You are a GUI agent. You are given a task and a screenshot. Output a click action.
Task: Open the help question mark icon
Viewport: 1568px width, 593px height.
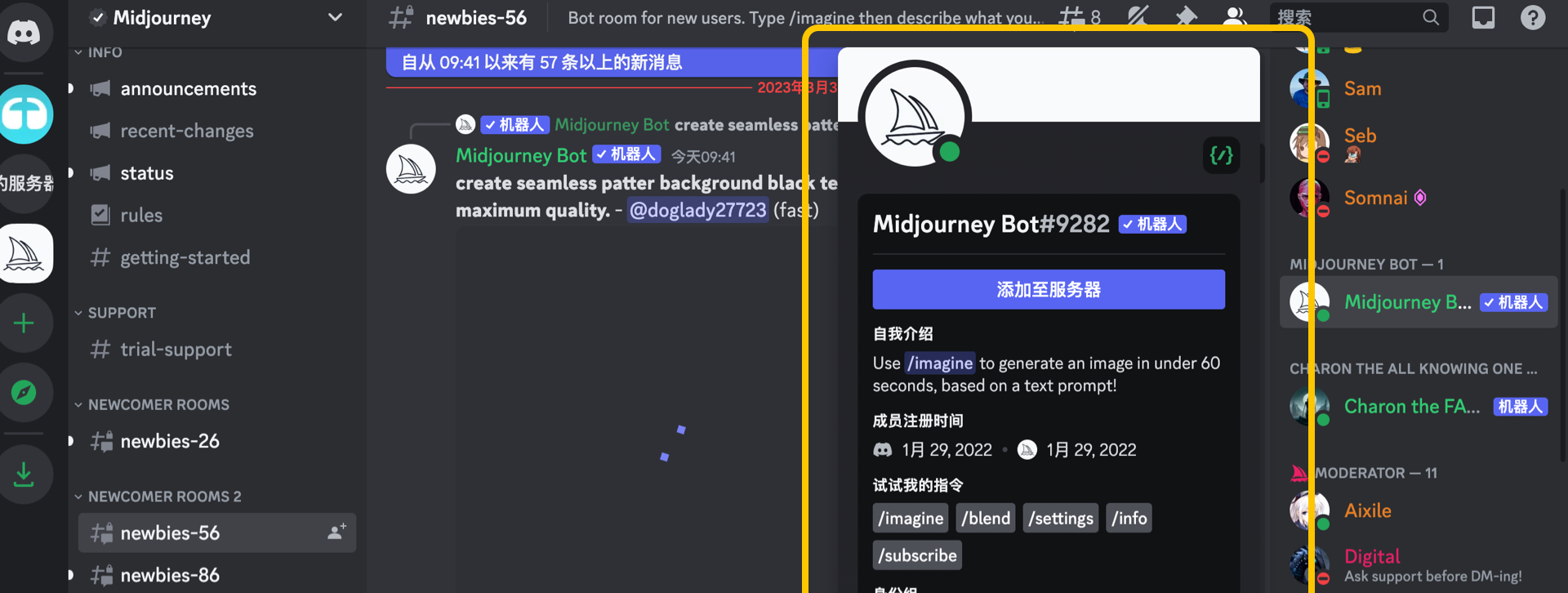[1533, 17]
